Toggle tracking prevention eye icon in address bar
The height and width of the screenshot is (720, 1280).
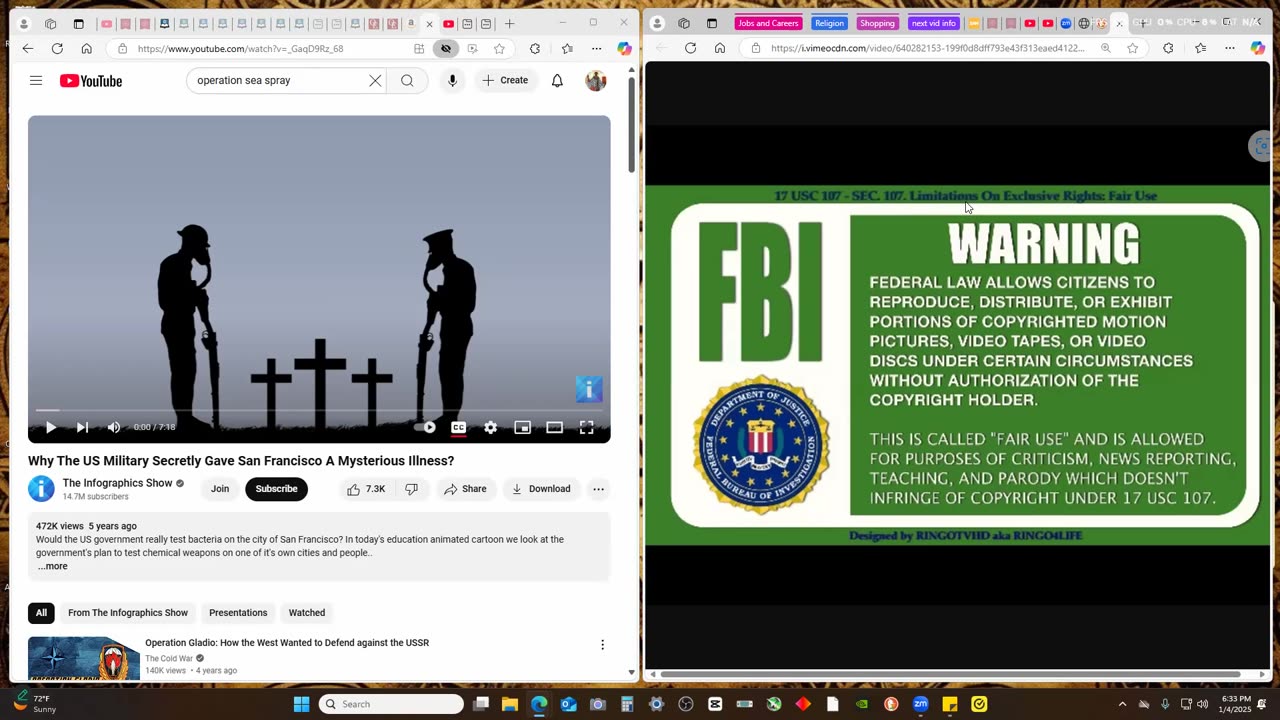pyautogui.click(x=446, y=49)
